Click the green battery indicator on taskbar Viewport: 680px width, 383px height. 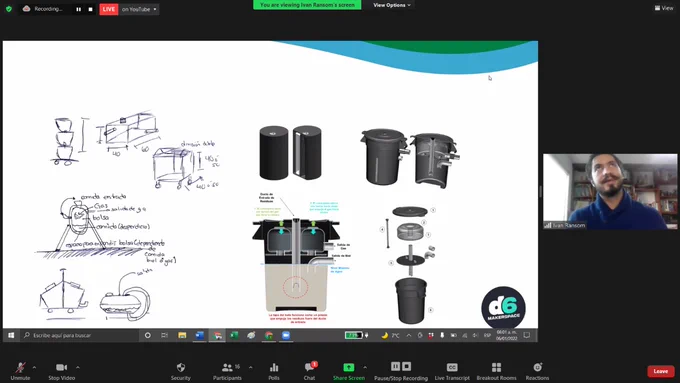tap(353, 335)
